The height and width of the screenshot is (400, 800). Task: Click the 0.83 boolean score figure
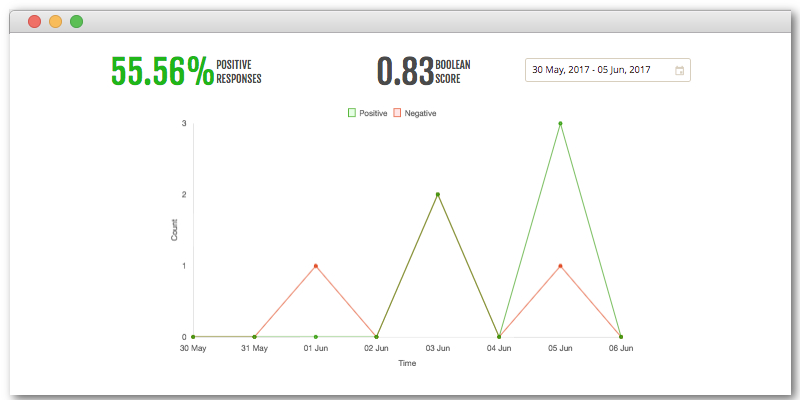pos(405,71)
